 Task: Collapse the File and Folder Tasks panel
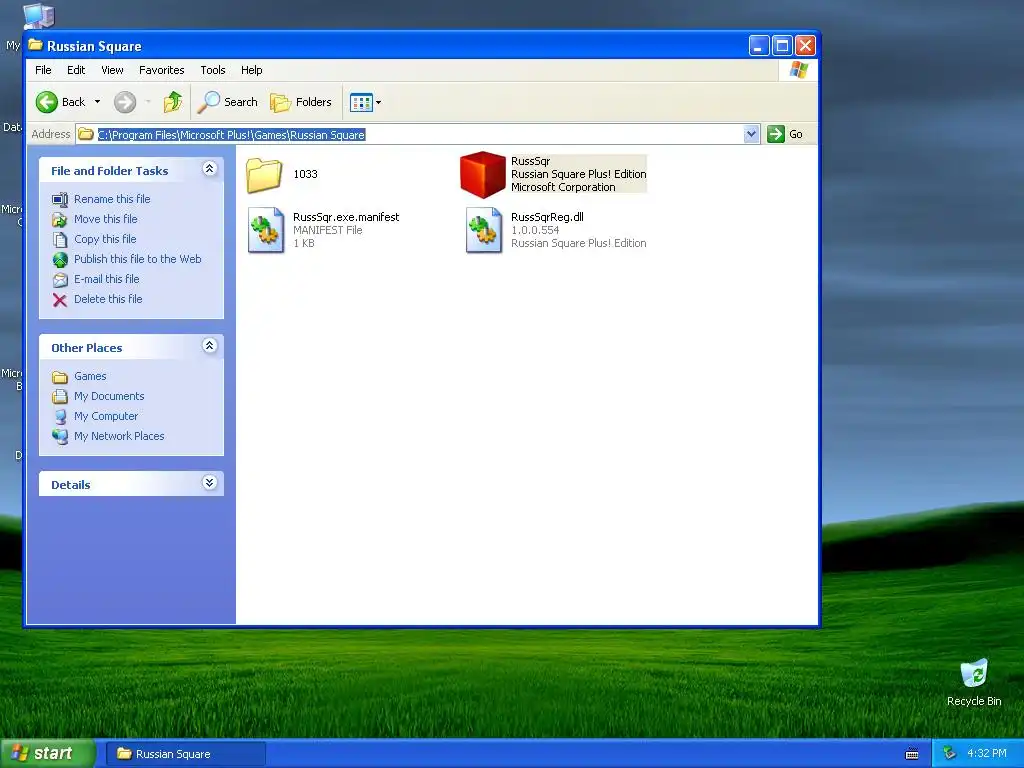pos(209,169)
